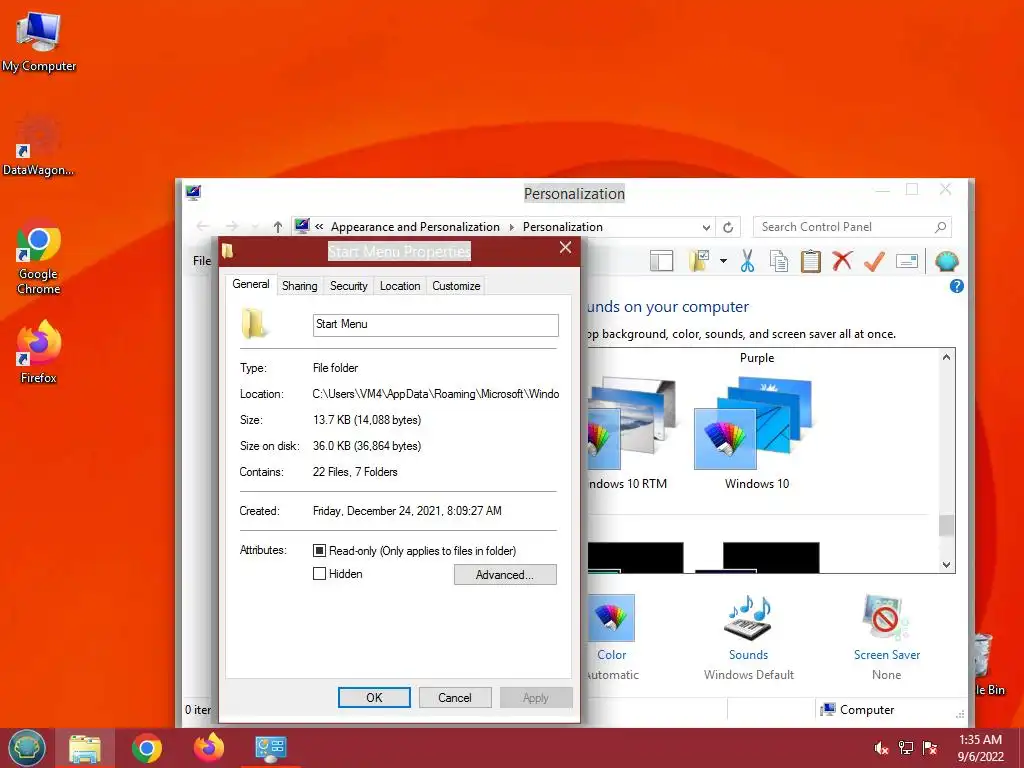Expand the address bar history dropdown
The width and height of the screenshot is (1024, 768).
(706, 228)
